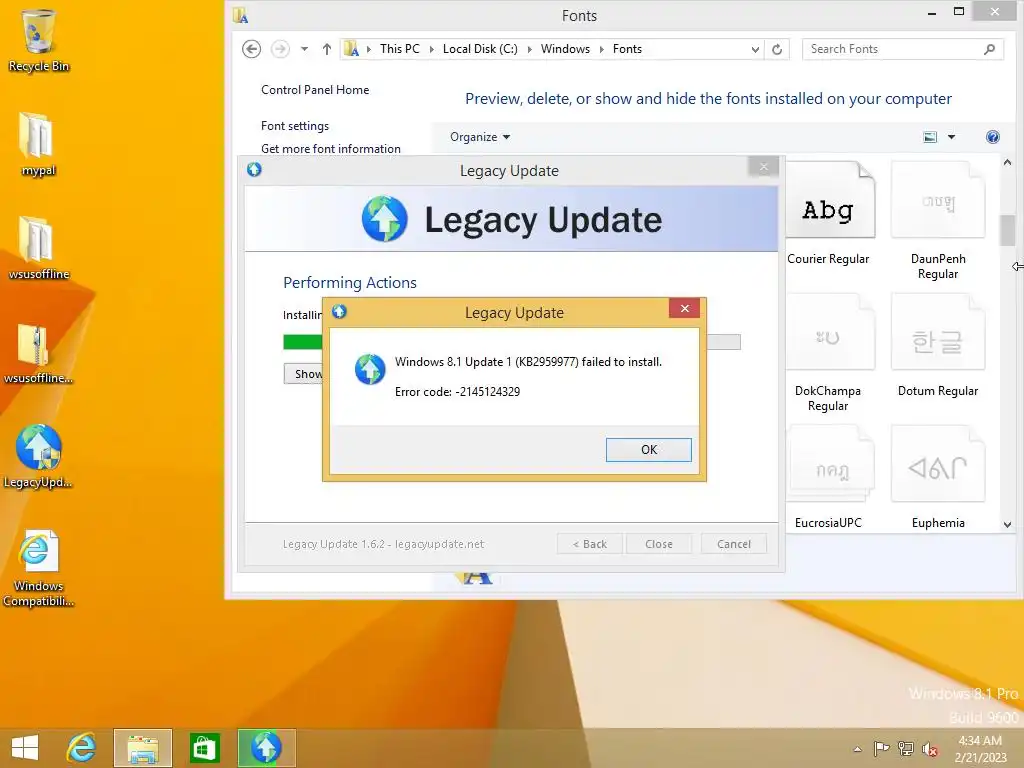Click Legacy Update installer title icon
The image size is (1024, 768).
click(x=254, y=170)
